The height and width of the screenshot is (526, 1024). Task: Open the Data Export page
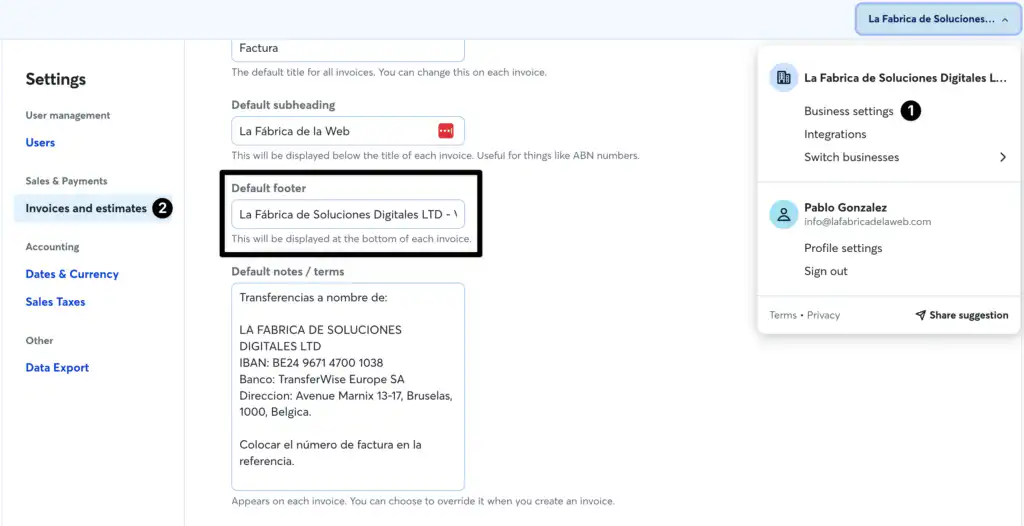pyautogui.click(x=57, y=368)
